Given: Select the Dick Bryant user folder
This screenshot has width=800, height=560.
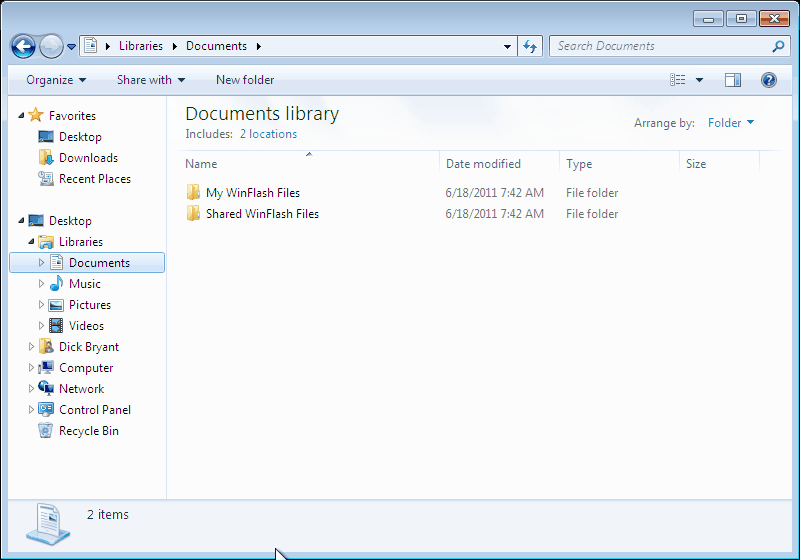Looking at the screenshot, I should 89,347.
